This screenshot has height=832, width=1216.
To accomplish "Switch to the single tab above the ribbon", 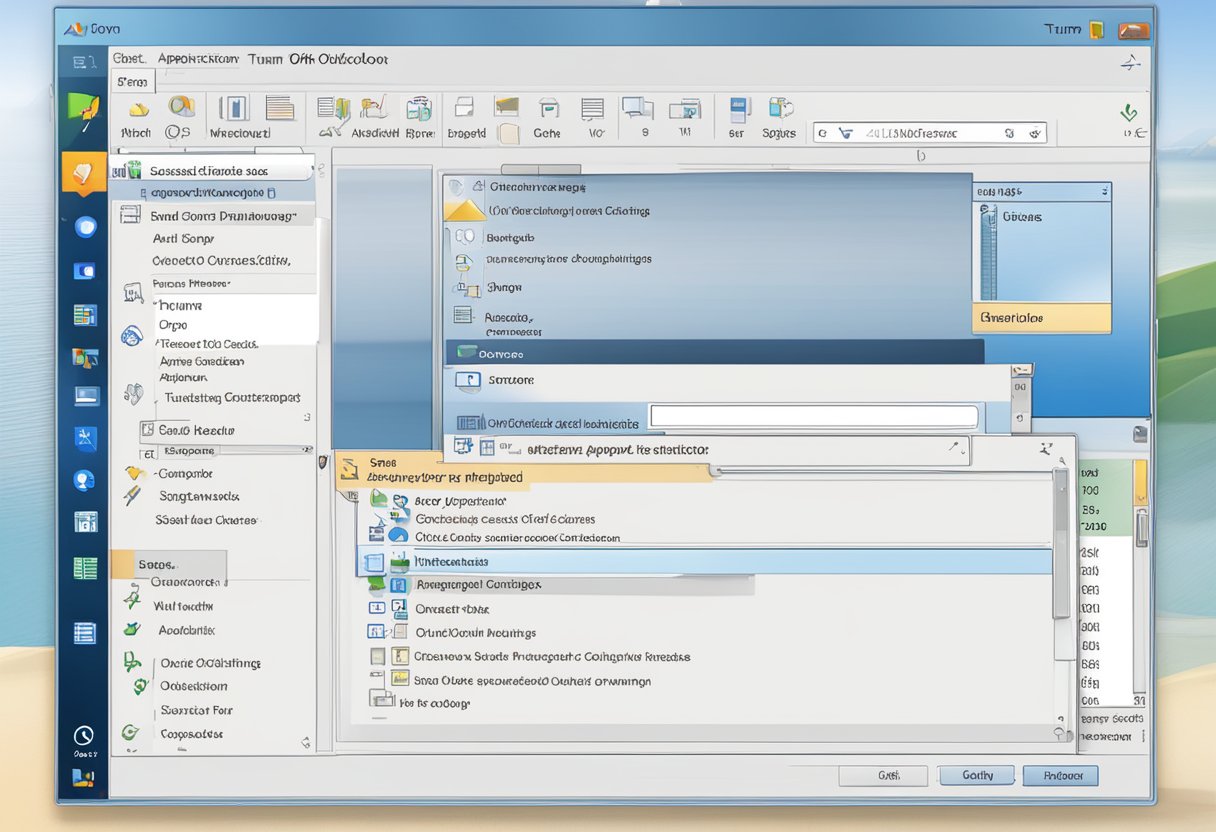I will click(133, 82).
